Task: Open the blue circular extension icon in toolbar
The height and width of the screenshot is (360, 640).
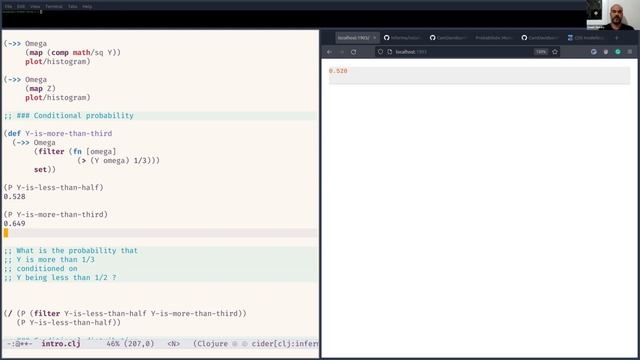Action: 593,52
